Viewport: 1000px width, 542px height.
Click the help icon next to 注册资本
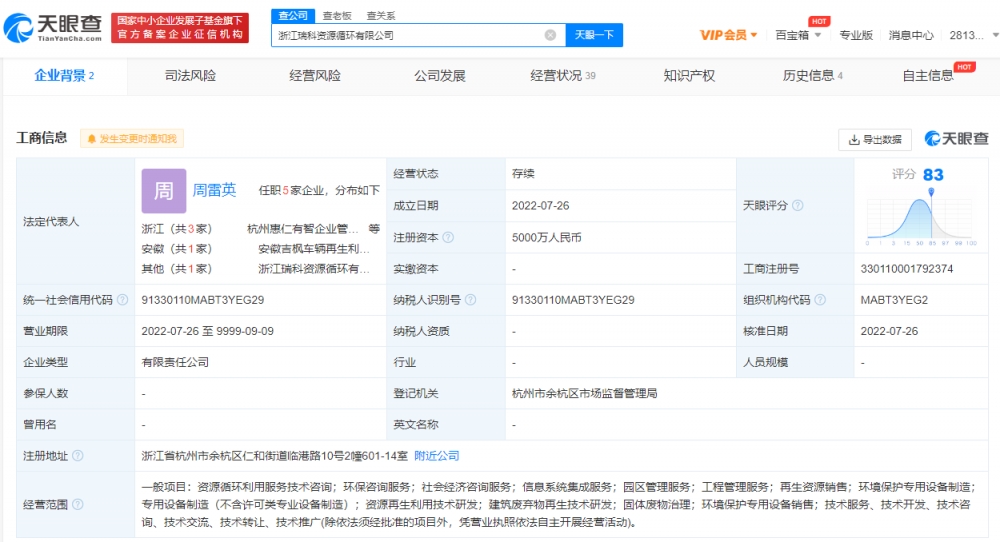click(x=448, y=237)
